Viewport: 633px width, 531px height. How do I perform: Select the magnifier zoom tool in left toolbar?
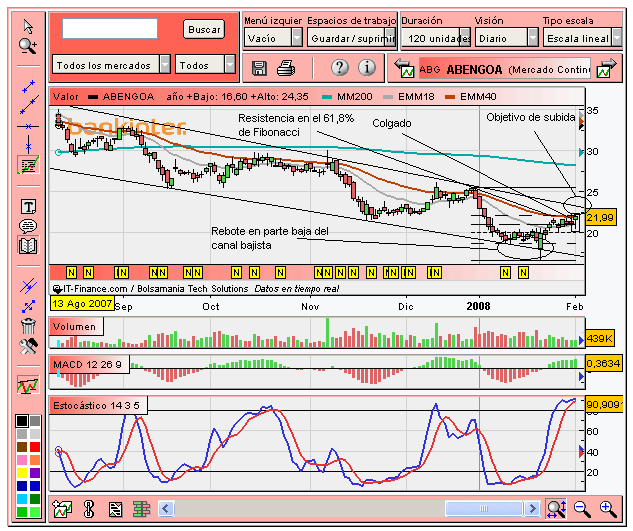[28, 46]
